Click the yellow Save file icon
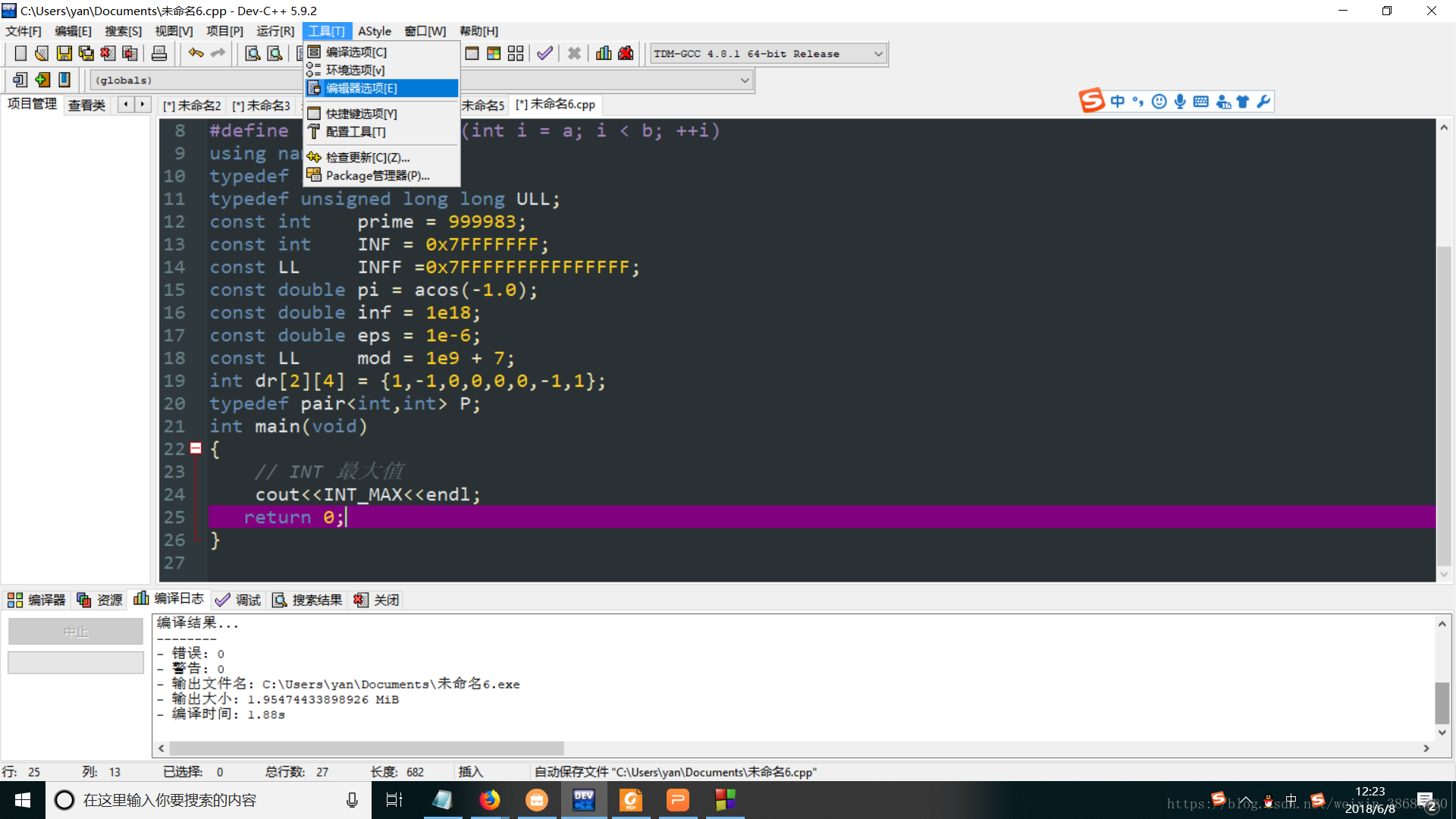The width and height of the screenshot is (1456, 819). 64,53
